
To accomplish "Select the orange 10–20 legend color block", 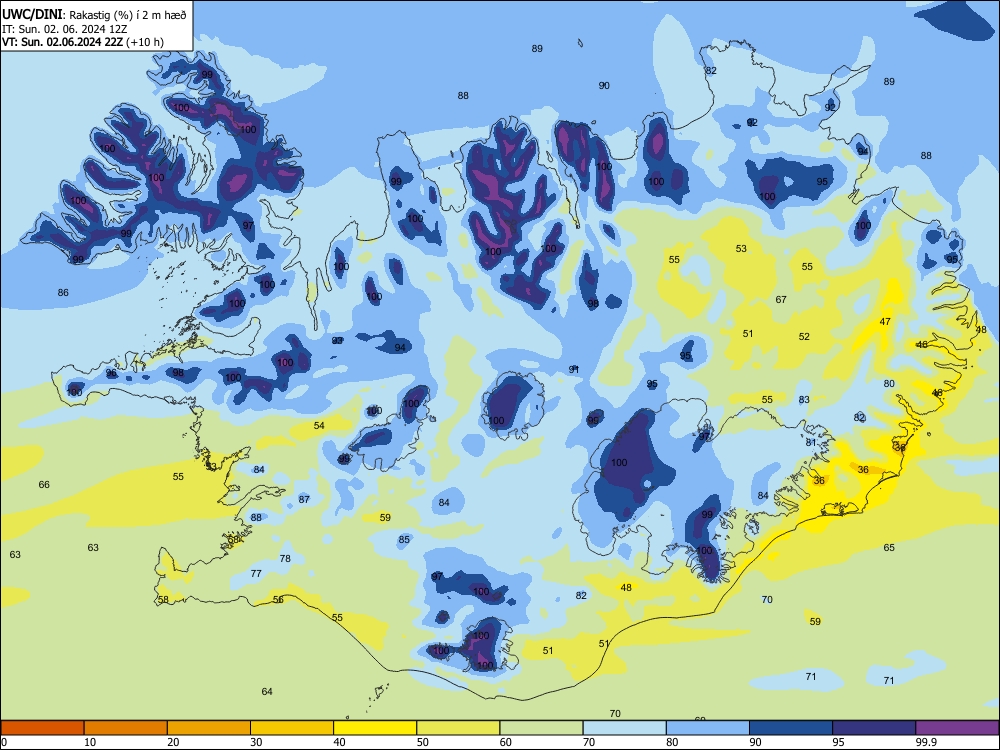I will [x=126, y=728].
